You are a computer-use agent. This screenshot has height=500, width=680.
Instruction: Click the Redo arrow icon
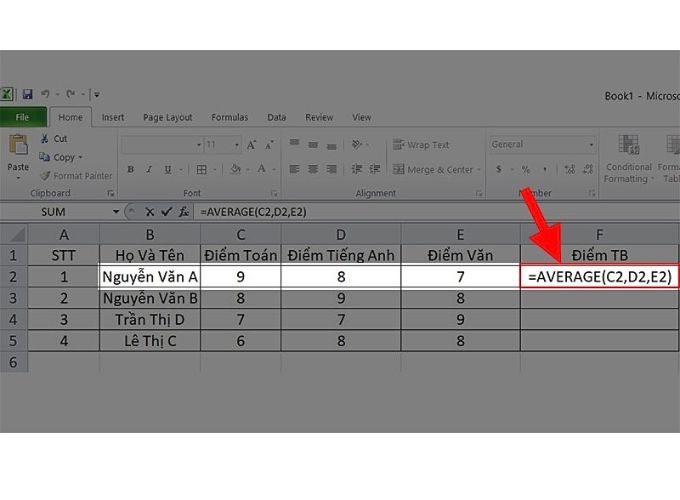point(71,94)
